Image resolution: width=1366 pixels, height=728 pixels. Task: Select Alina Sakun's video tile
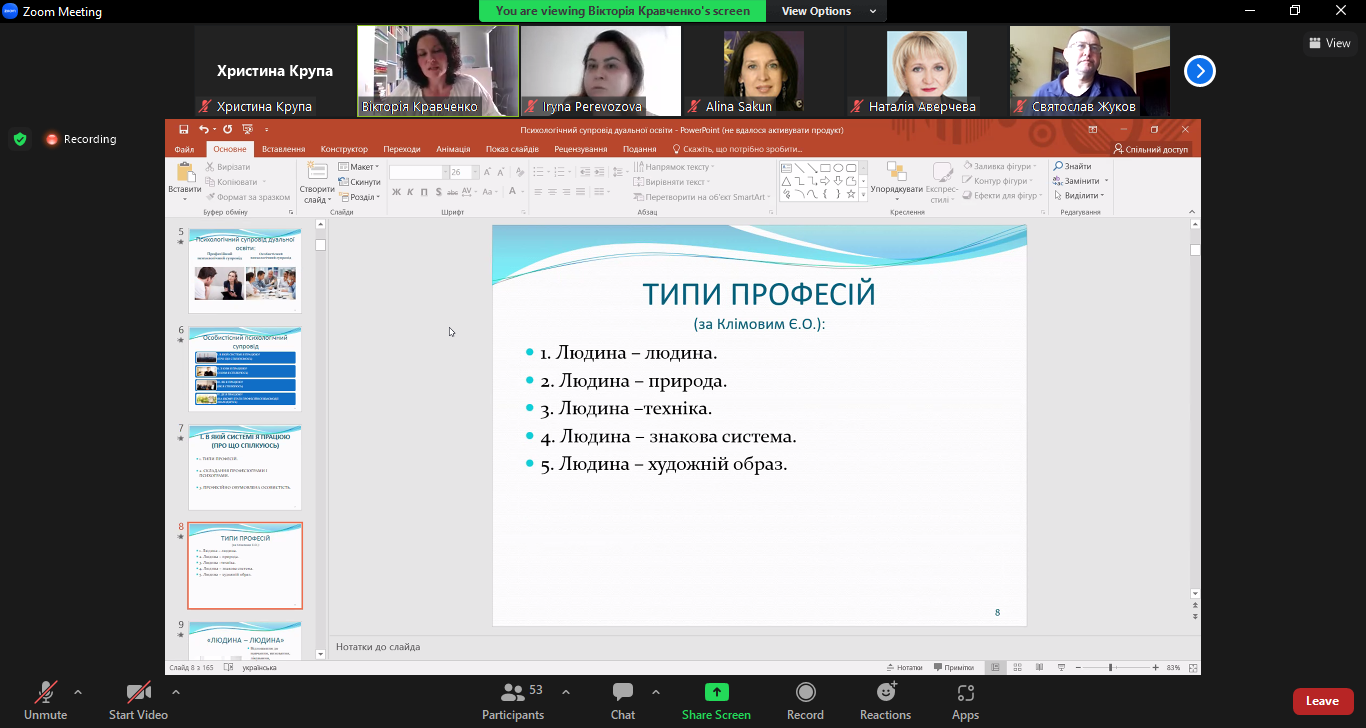(x=763, y=70)
